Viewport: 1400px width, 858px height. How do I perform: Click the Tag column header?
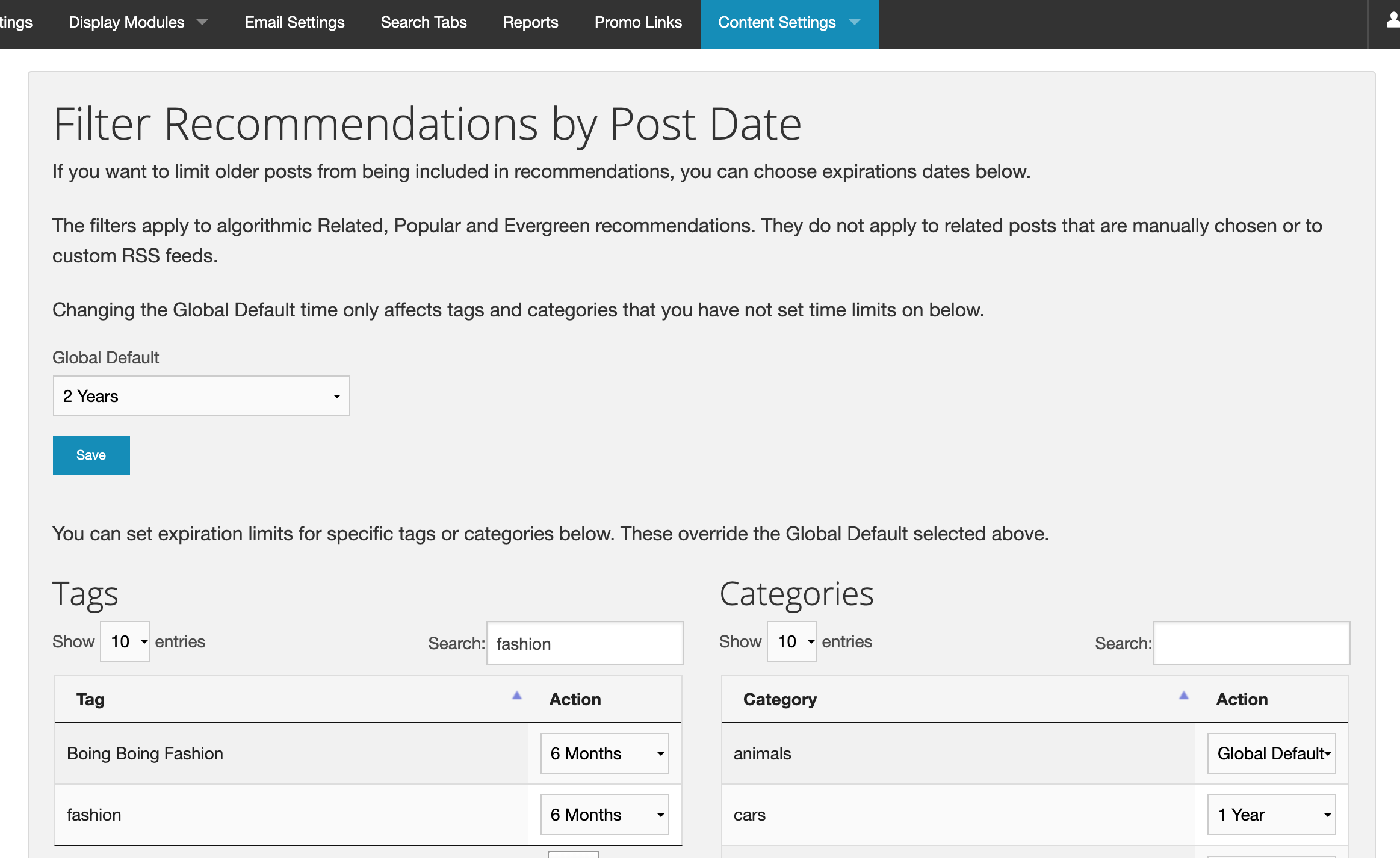tap(291, 699)
